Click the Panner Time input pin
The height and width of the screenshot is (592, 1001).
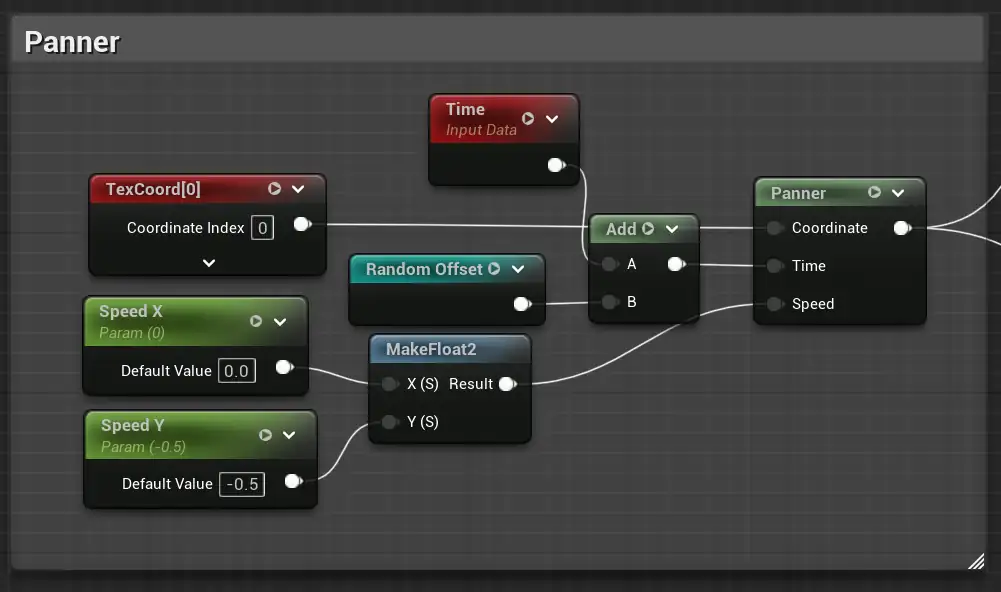pos(774,266)
